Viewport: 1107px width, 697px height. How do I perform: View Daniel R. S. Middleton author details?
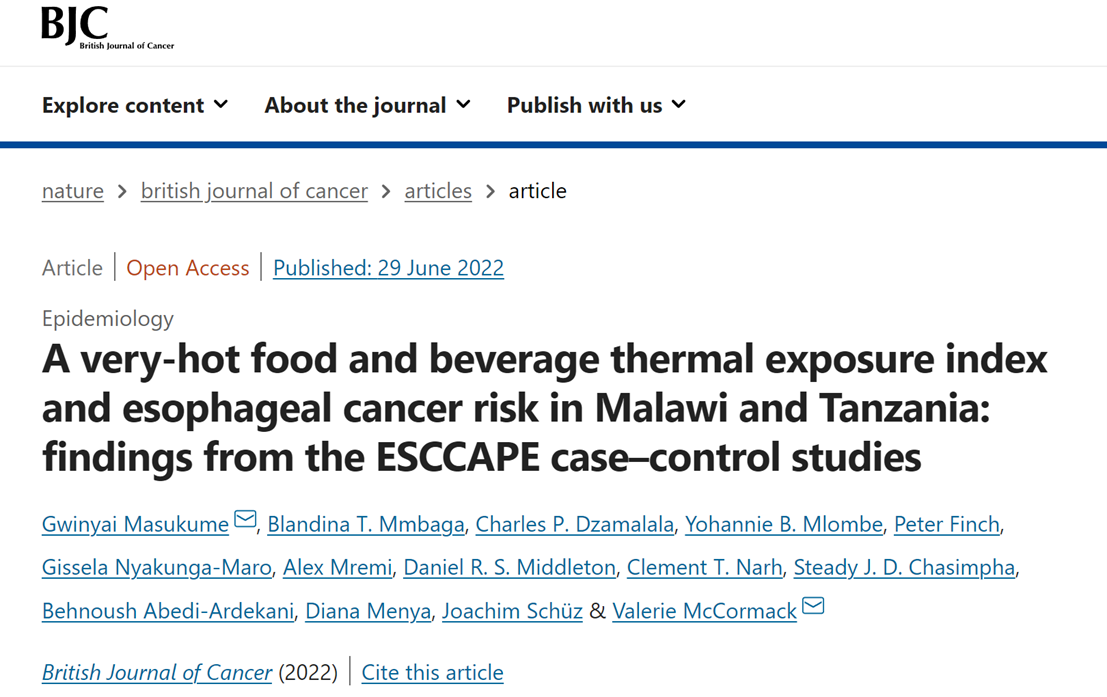pos(509,568)
